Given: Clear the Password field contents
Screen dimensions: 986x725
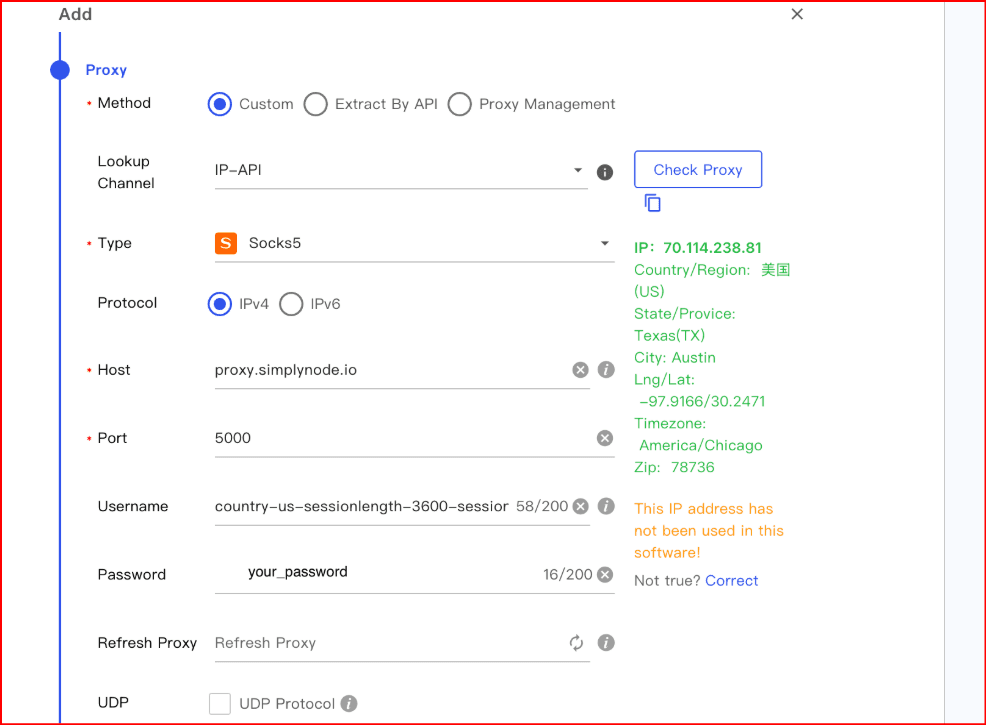Looking at the screenshot, I should (x=605, y=574).
